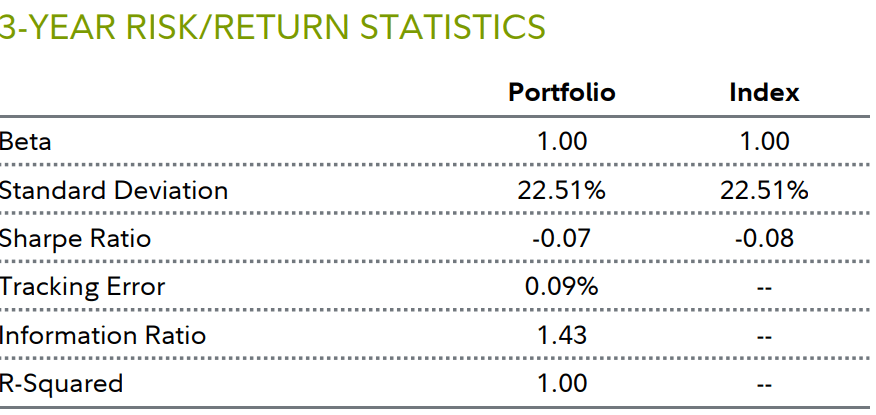This screenshot has width=876, height=415.
Task: Click the Beta row label
Action: [26, 142]
